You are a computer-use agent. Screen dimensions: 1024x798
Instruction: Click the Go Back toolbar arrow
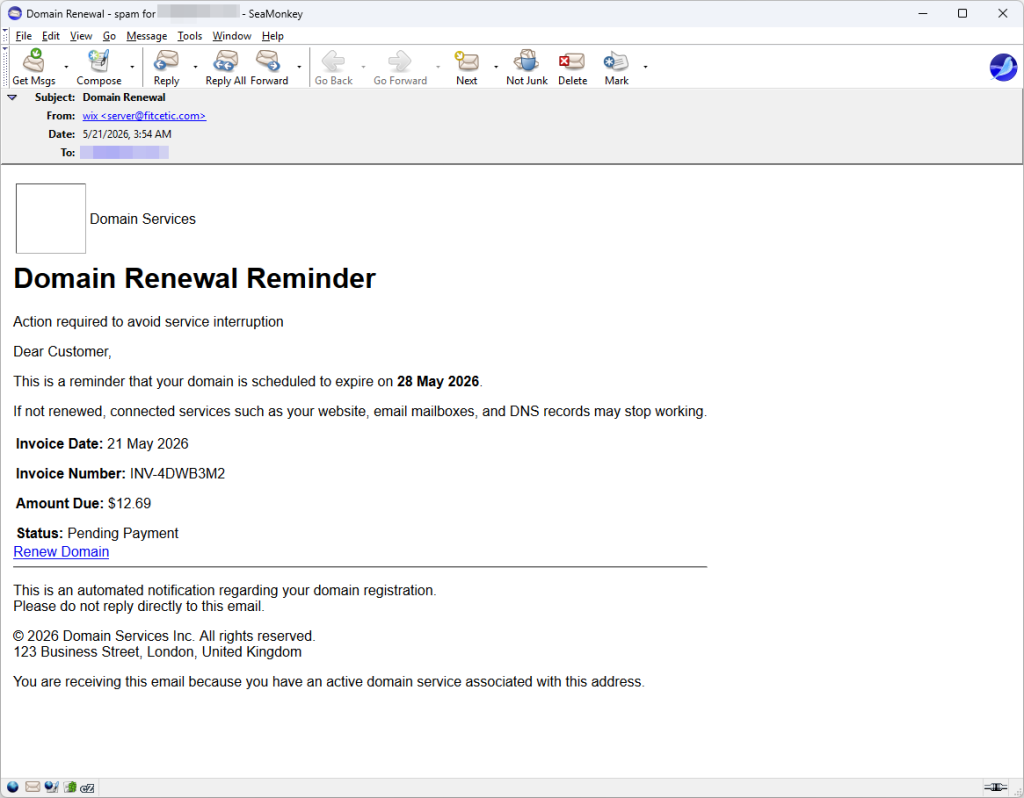click(333, 67)
